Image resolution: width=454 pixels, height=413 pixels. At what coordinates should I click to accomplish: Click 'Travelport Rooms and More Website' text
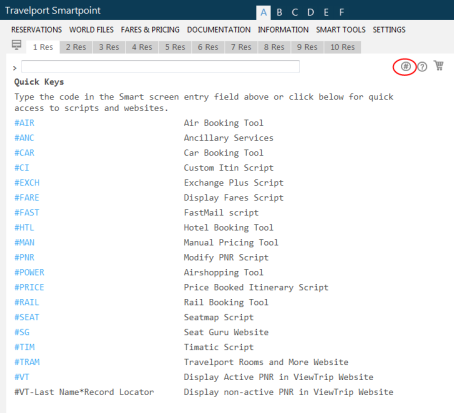click(x=266, y=362)
